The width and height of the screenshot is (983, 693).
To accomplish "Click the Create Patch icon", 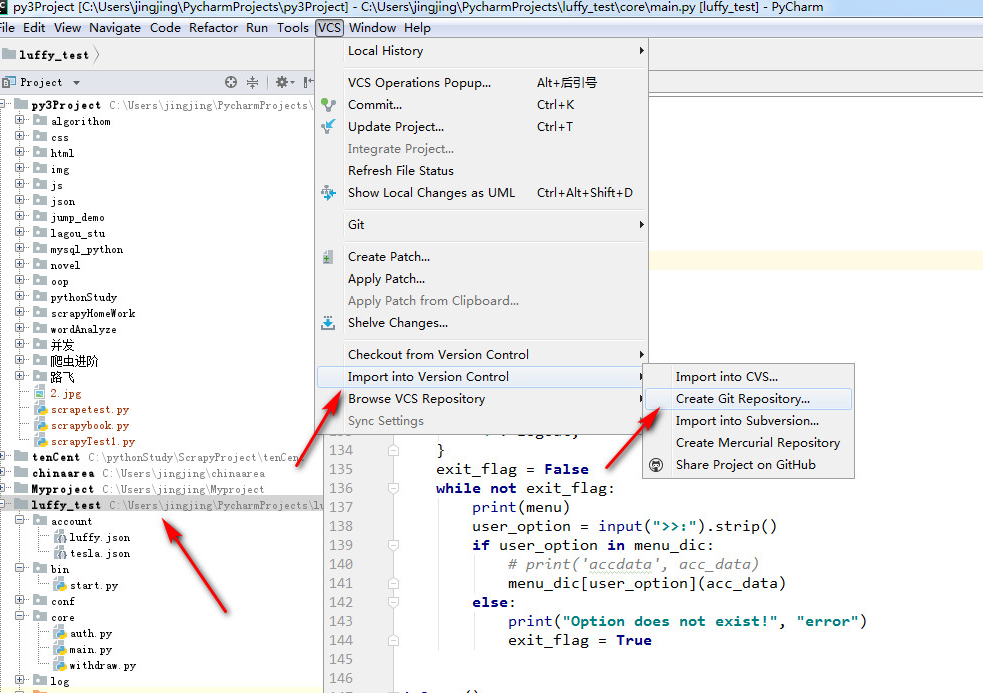I will click(327, 257).
